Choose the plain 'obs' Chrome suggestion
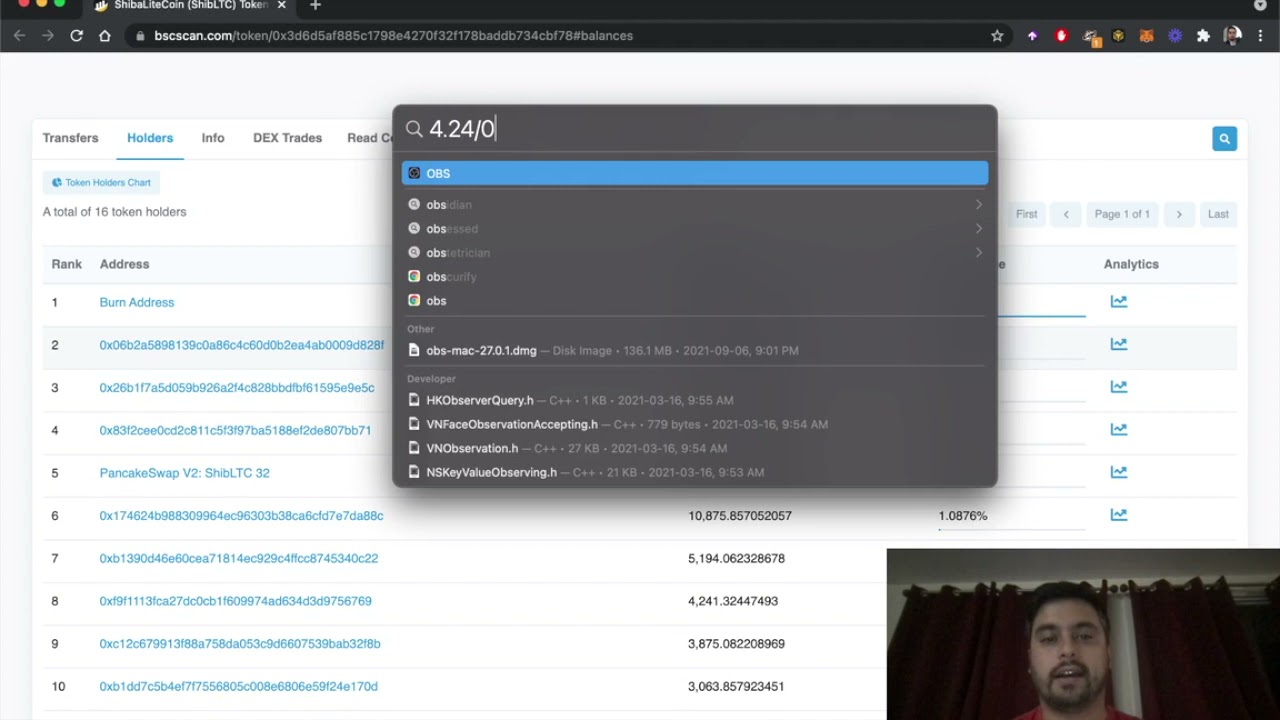Viewport: 1280px width, 720px height. coord(695,300)
